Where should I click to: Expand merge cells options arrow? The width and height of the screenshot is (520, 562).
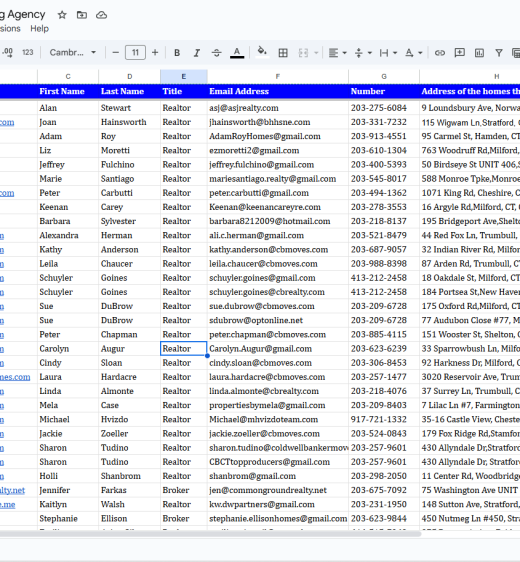[x=316, y=53]
